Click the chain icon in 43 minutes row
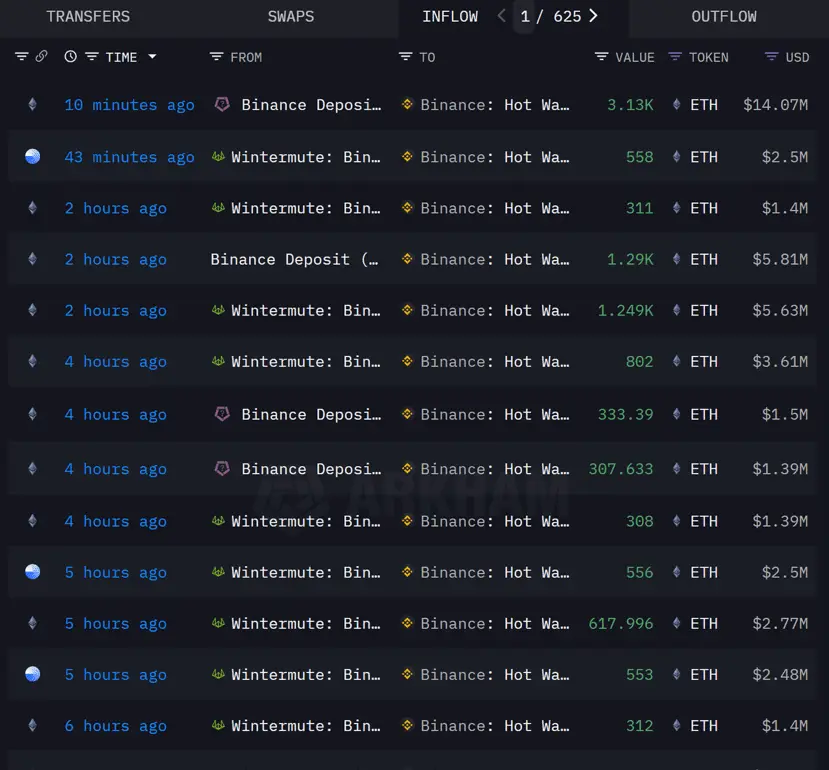The image size is (829, 770). pos(33,157)
